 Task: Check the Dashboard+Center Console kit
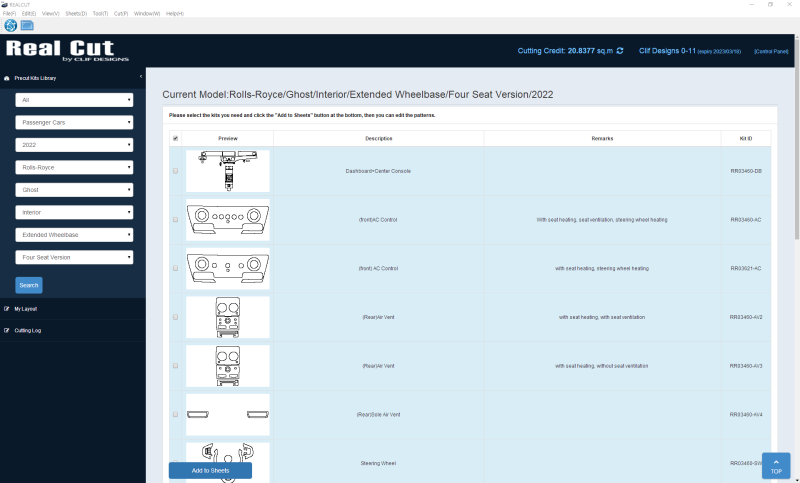coord(176,171)
